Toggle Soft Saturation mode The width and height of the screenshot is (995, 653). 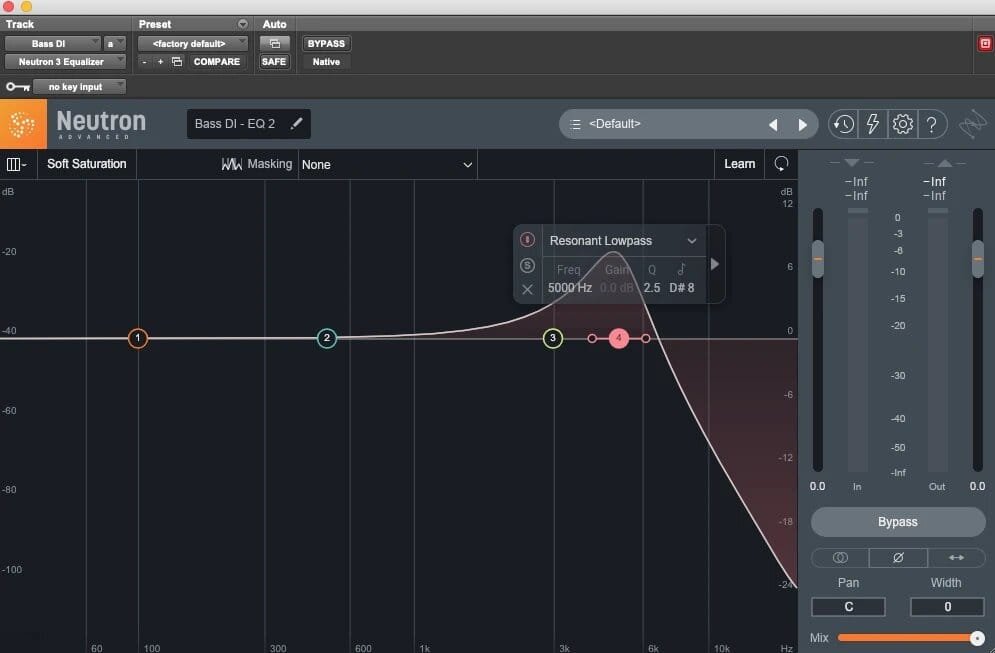87,164
